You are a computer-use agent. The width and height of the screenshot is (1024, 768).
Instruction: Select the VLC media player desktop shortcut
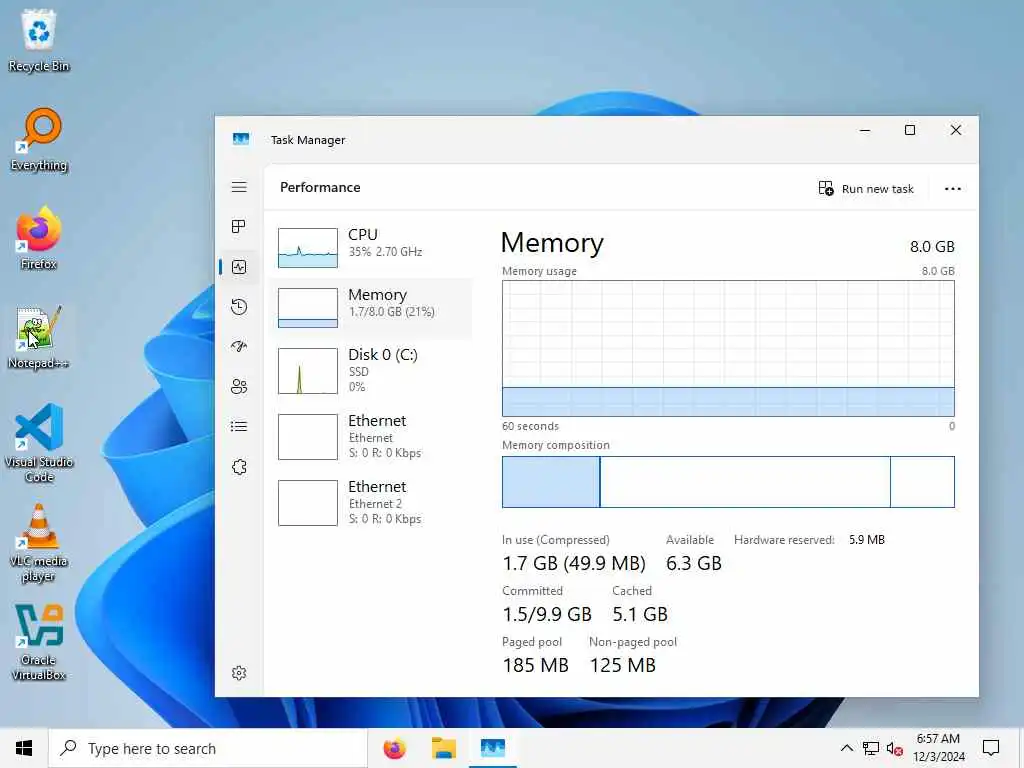click(x=39, y=543)
